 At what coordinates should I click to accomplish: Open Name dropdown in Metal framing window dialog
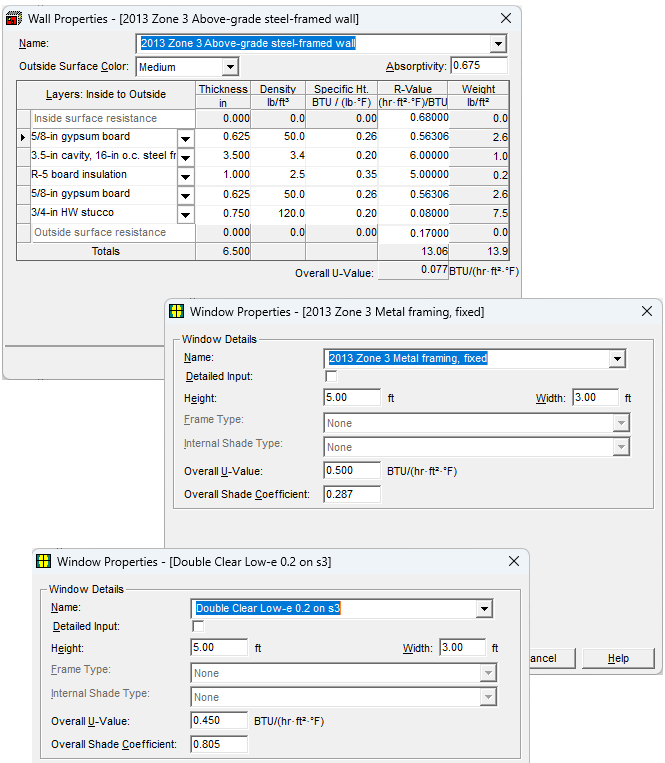click(x=617, y=359)
